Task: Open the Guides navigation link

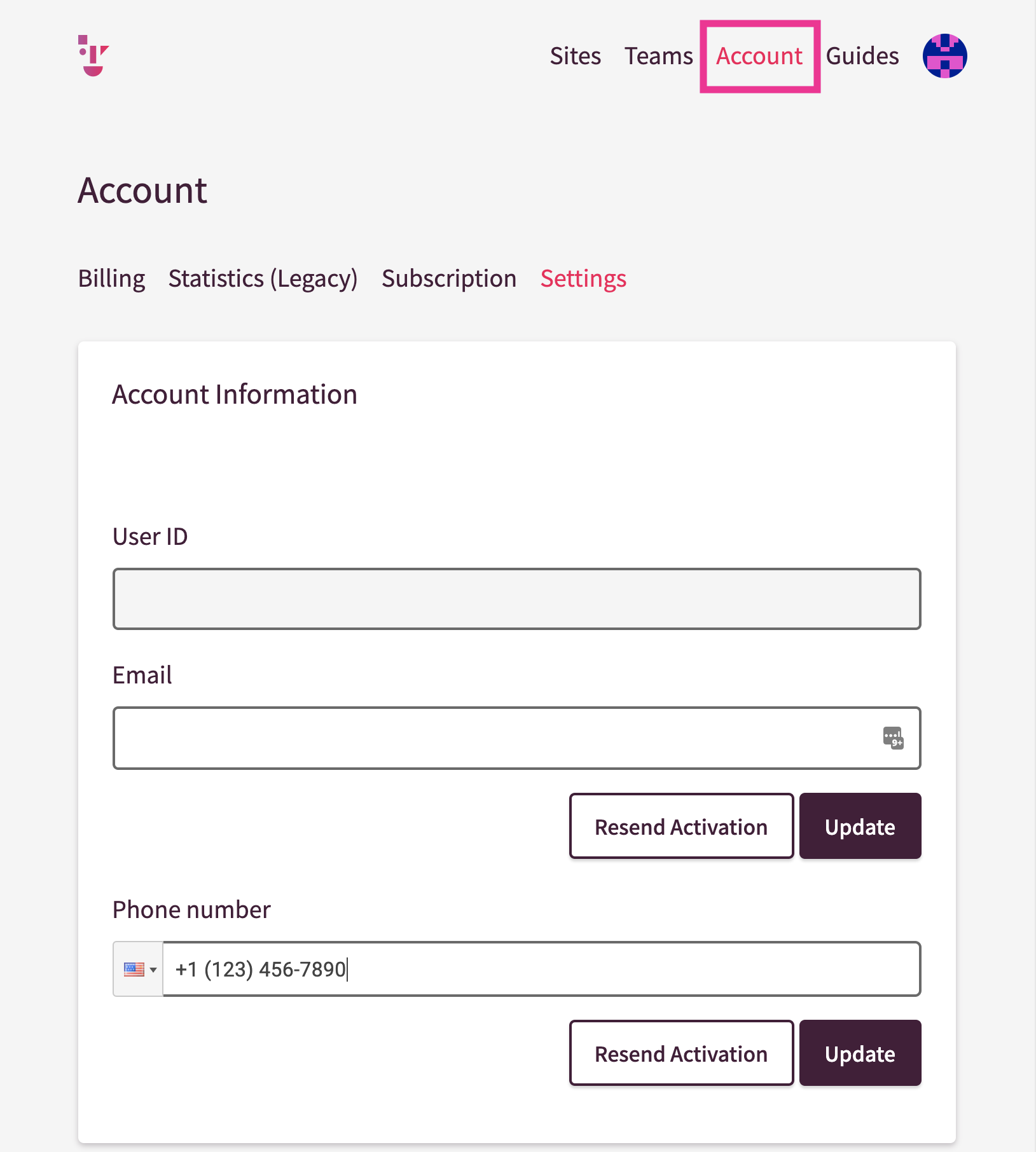Action: click(862, 56)
